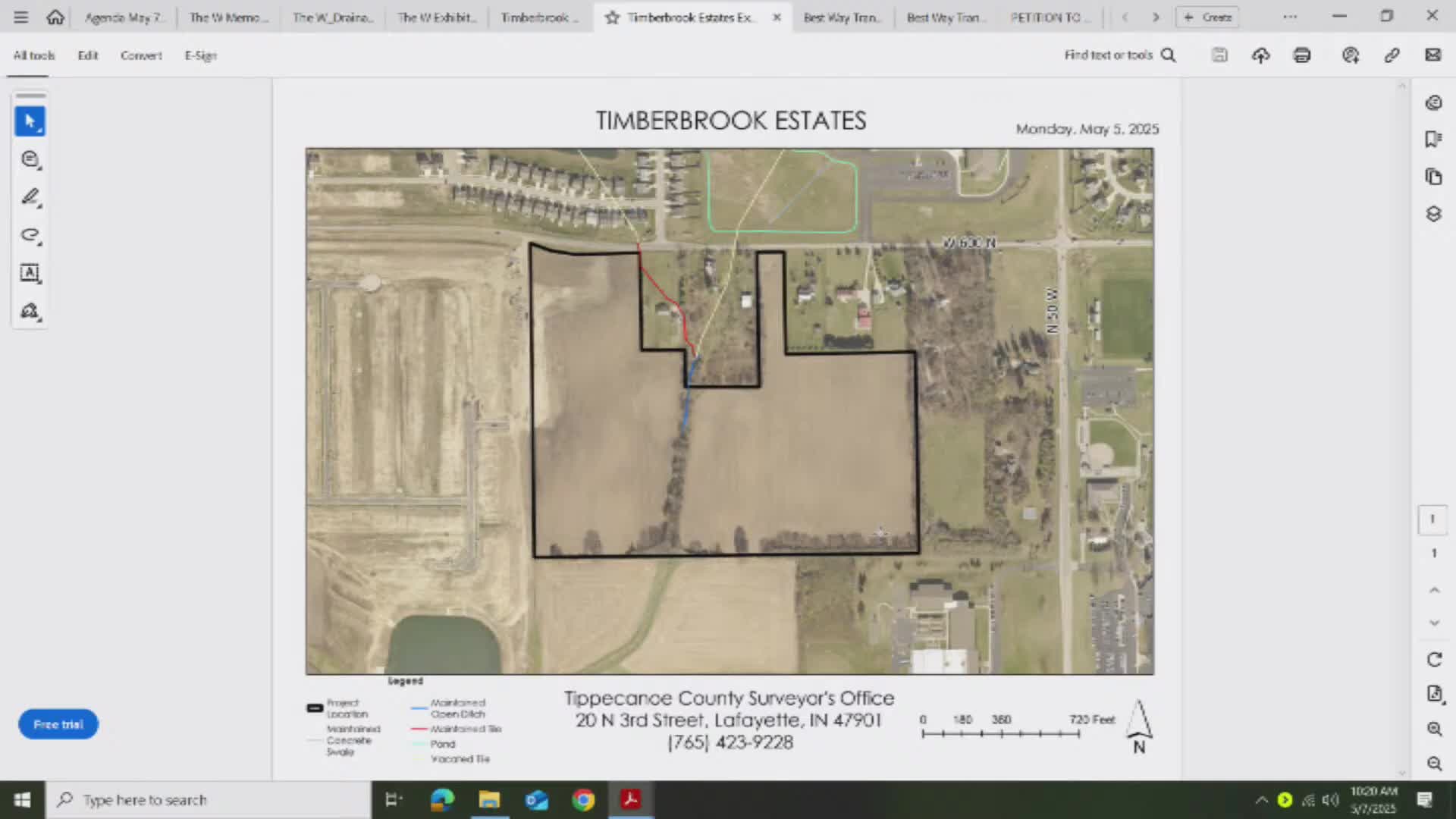
Task: Open the fill and sign stamp tool
Action: pos(30,311)
